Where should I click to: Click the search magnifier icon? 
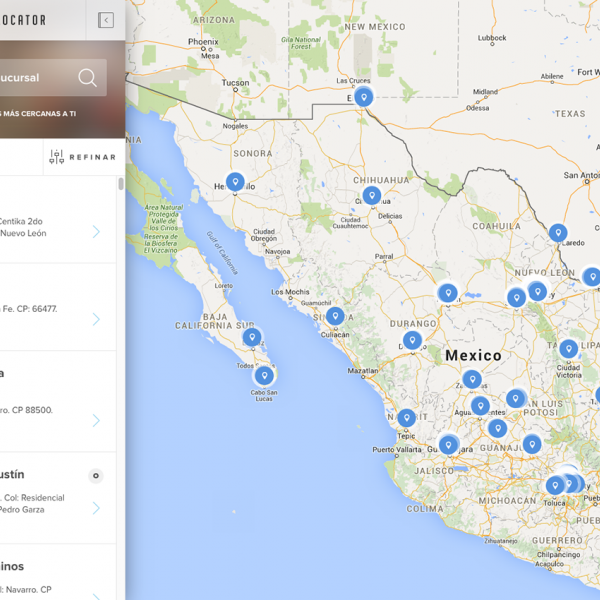pos(88,78)
